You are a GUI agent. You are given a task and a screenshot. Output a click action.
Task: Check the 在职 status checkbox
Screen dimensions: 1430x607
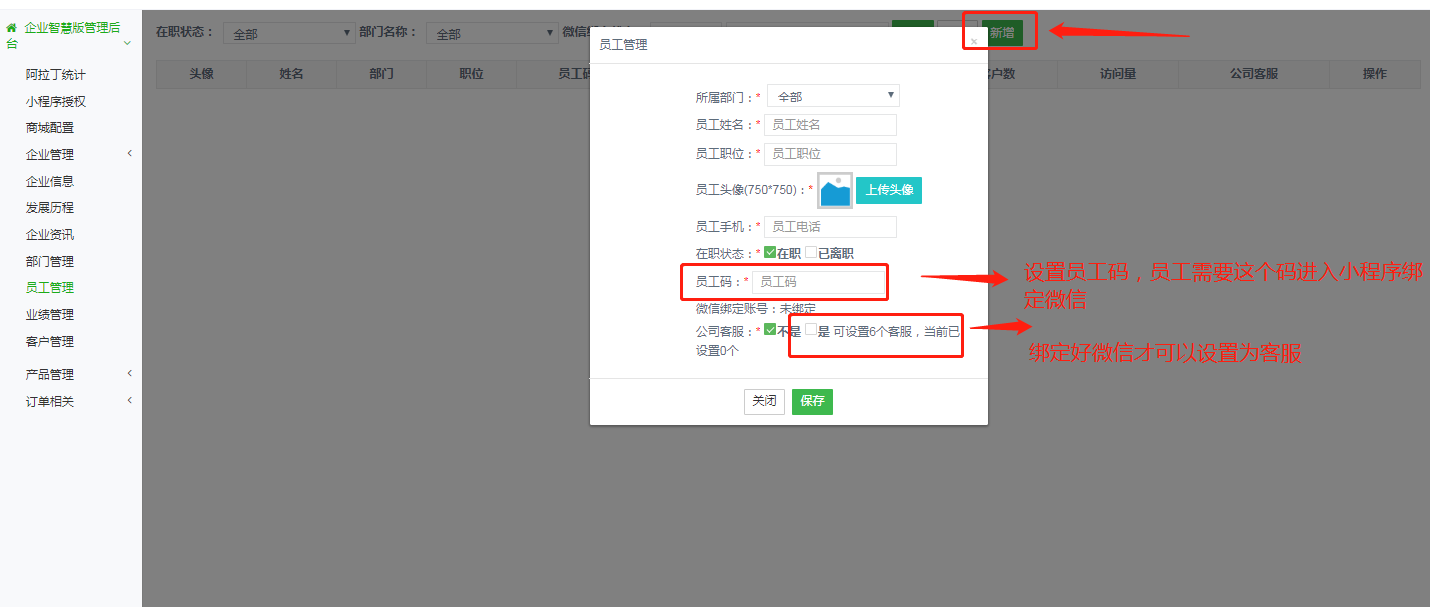click(x=770, y=253)
